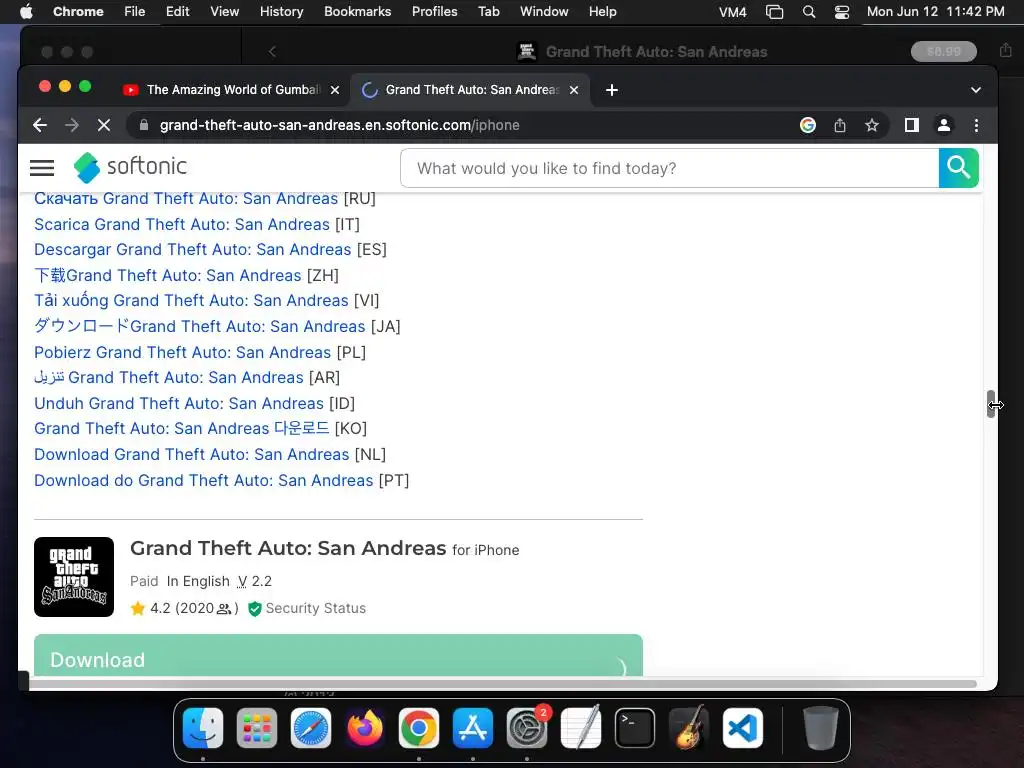The height and width of the screenshot is (768, 1024).
Task: Open Terminal from the Dock
Action: tap(635, 728)
